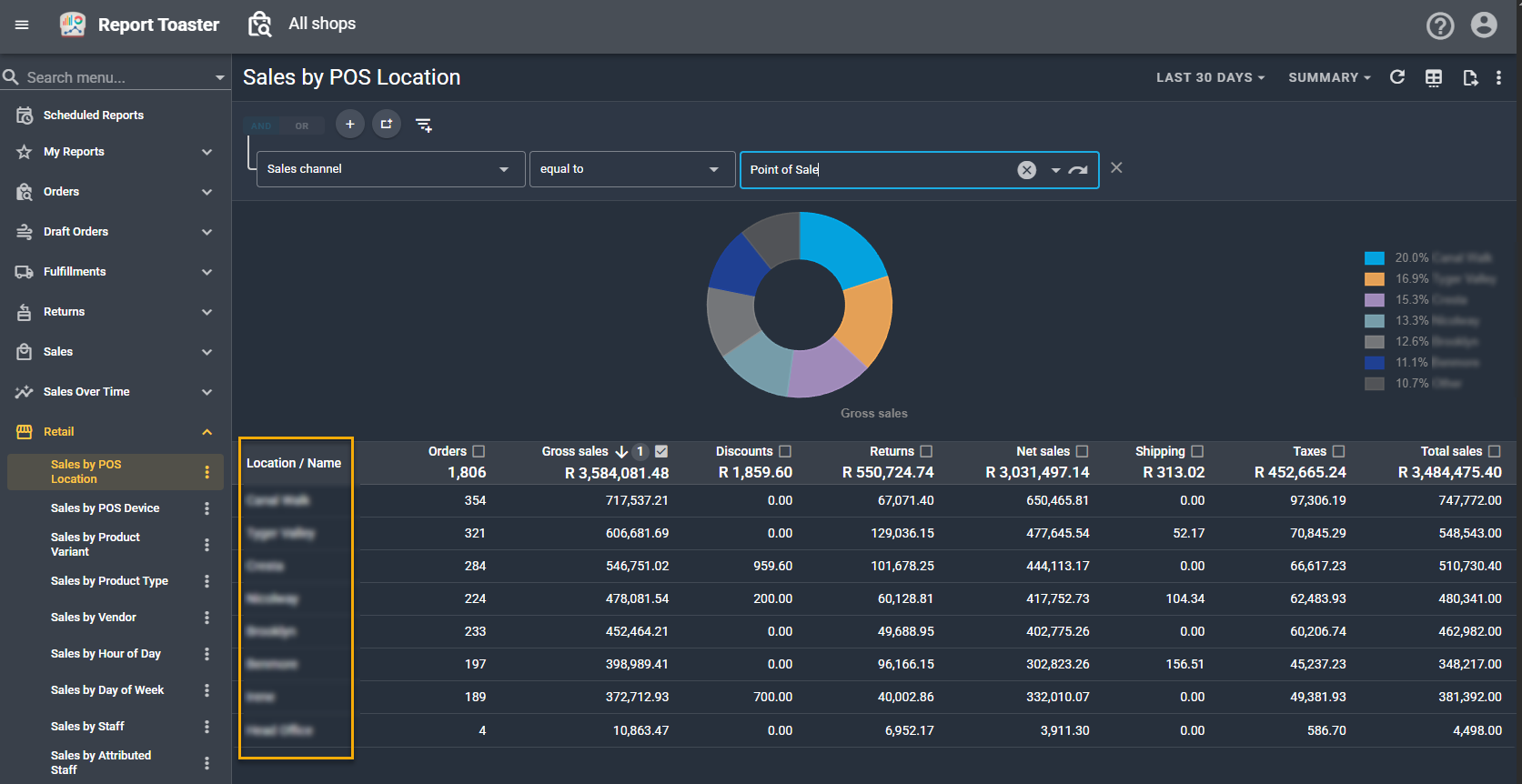Enable the Orders column checkbox
The width and height of the screenshot is (1522, 784).
pyautogui.click(x=479, y=451)
